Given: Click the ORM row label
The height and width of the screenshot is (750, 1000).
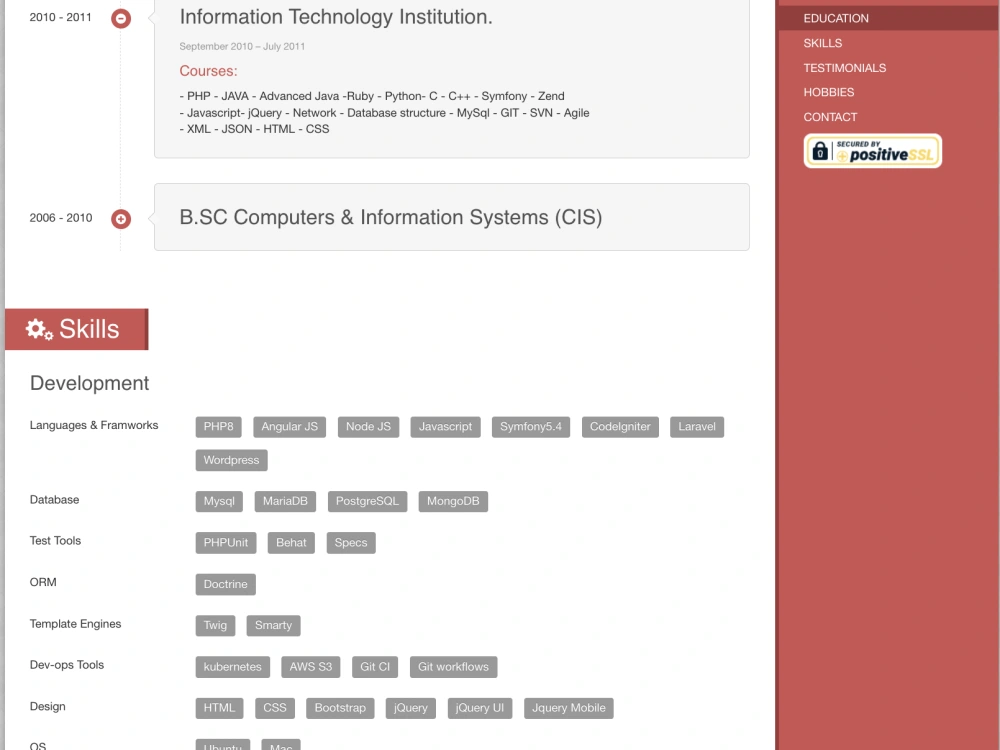Looking at the screenshot, I should click(x=43, y=582).
